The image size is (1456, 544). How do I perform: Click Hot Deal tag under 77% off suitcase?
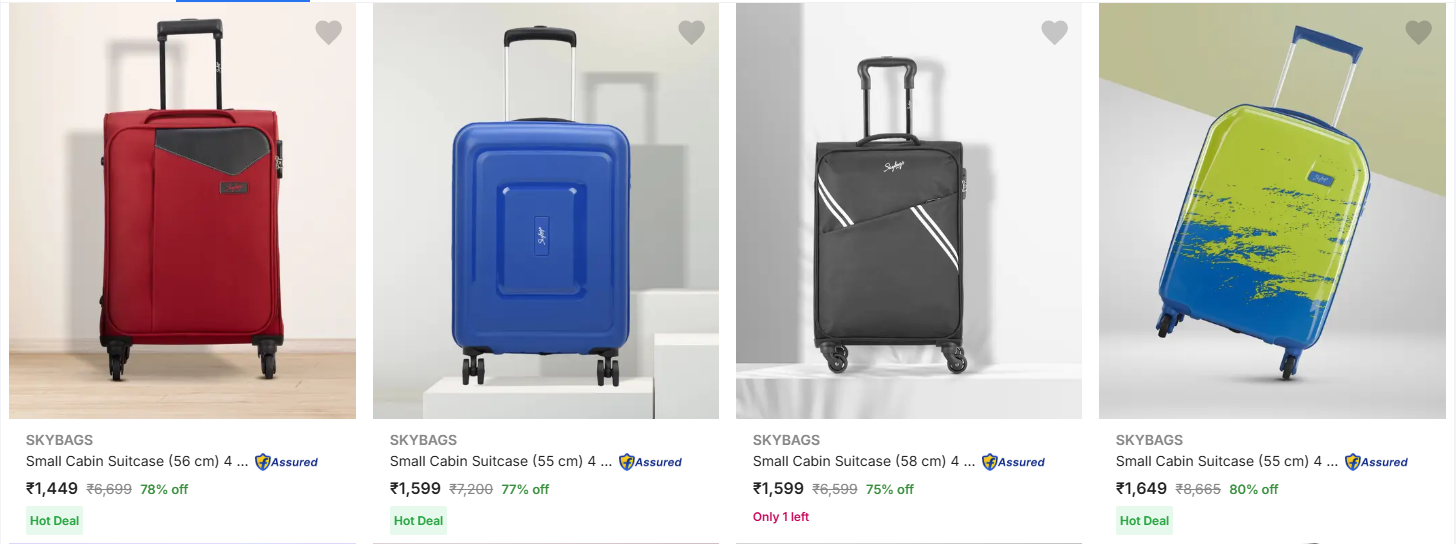point(418,520)
